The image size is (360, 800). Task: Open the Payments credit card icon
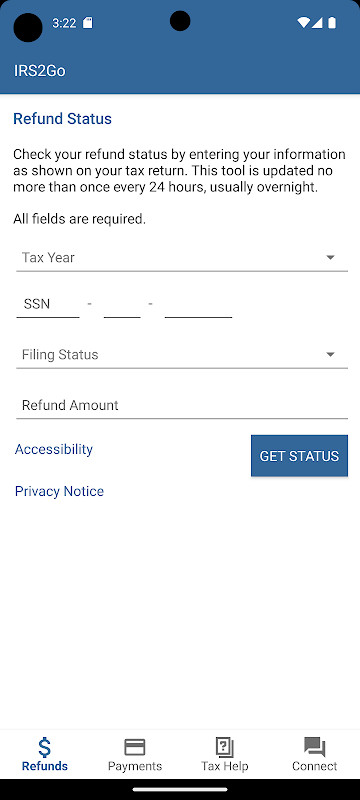135,747
